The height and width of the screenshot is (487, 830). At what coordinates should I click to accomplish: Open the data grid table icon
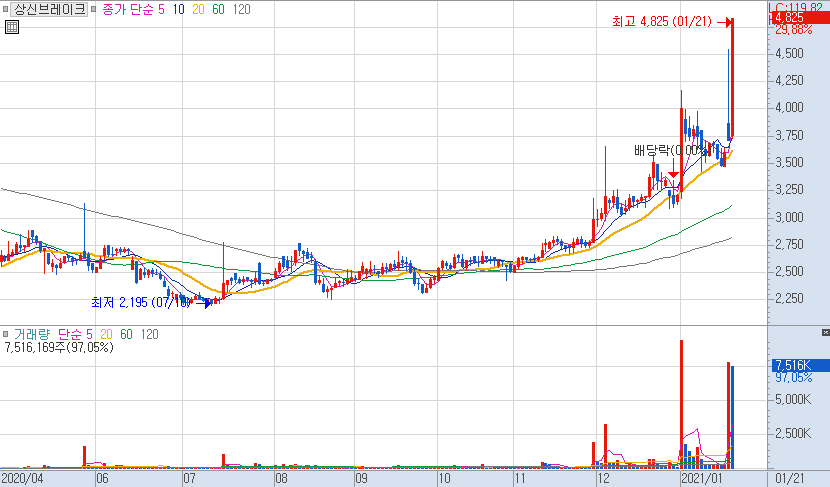point(12,27)
